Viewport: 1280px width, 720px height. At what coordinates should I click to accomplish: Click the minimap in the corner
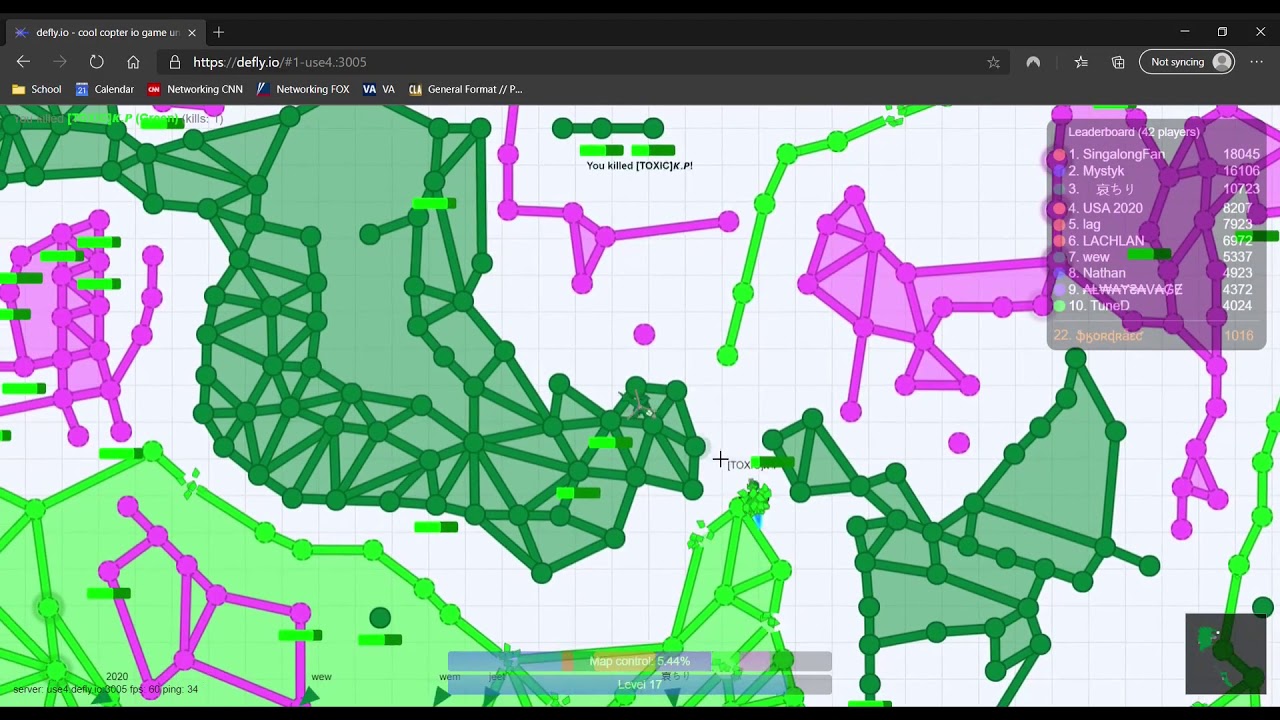pyautogui.click(x=1226, y=654)
